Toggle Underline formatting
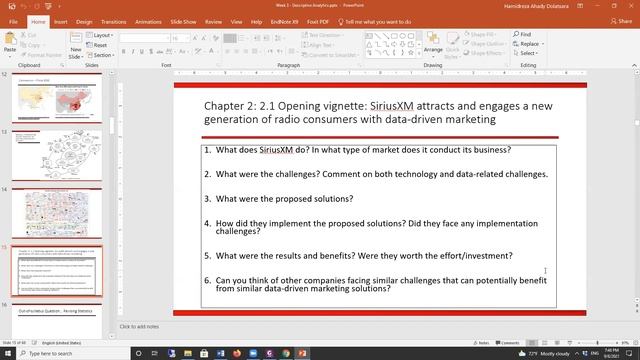640x360 pixels. coord(142,51)
